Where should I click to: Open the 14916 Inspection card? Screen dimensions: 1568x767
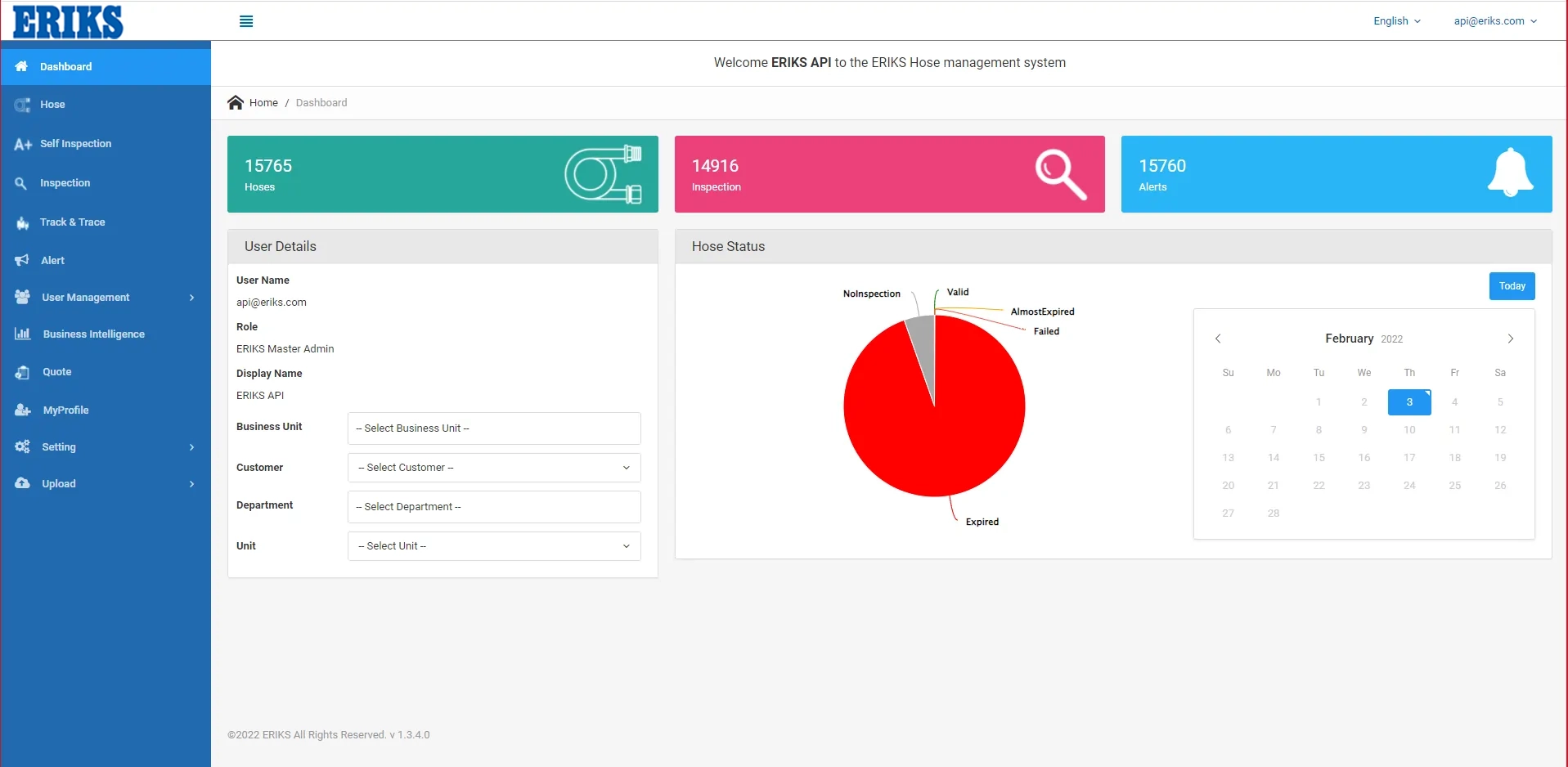tap(890, 174)
